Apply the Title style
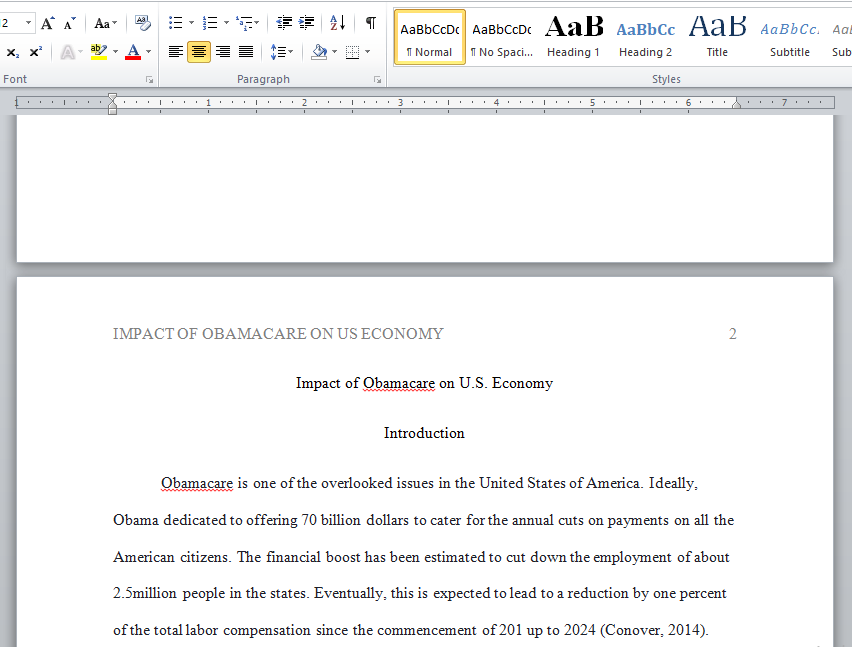Viewport: 852px width, 647px height. (717, 37)
